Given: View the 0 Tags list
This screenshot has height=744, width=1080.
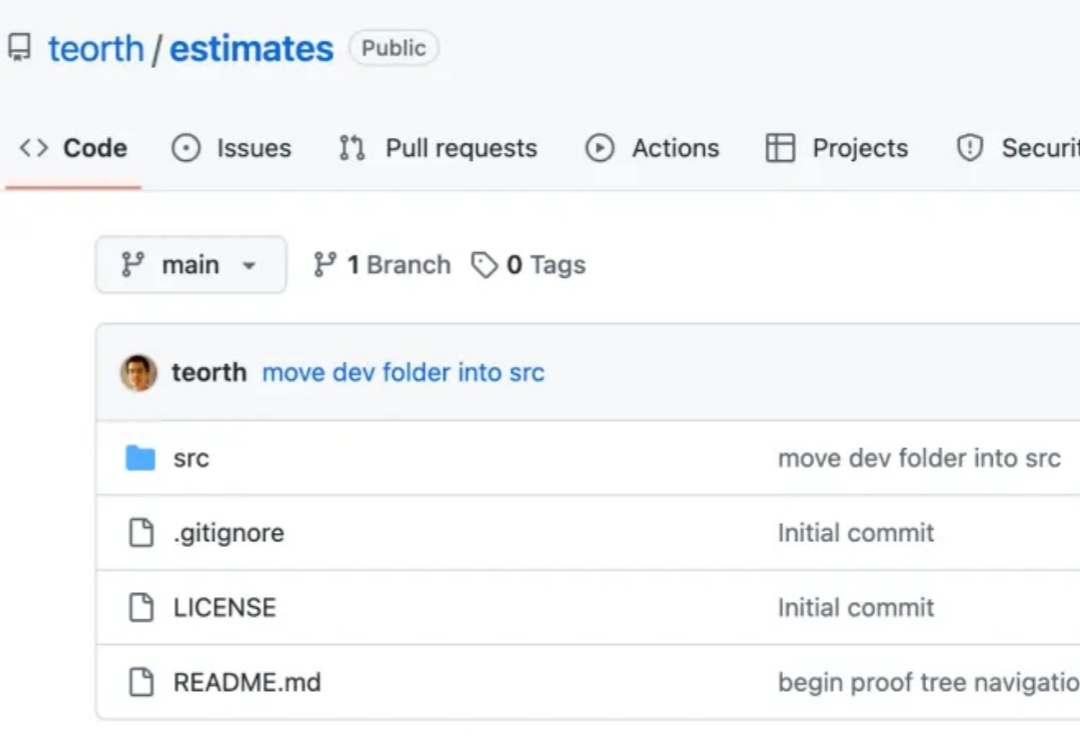Looking at the screenshot, I should (528, 265).
